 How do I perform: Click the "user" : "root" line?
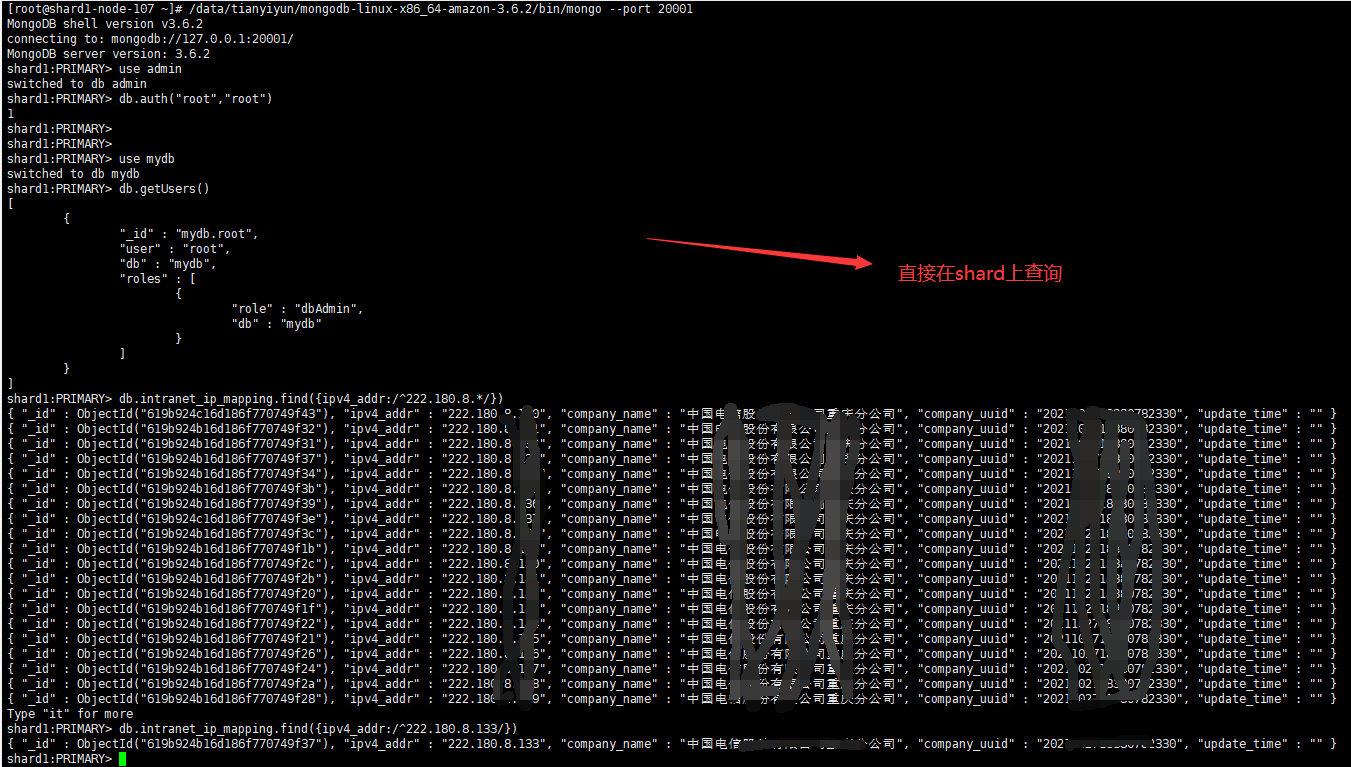175,249
